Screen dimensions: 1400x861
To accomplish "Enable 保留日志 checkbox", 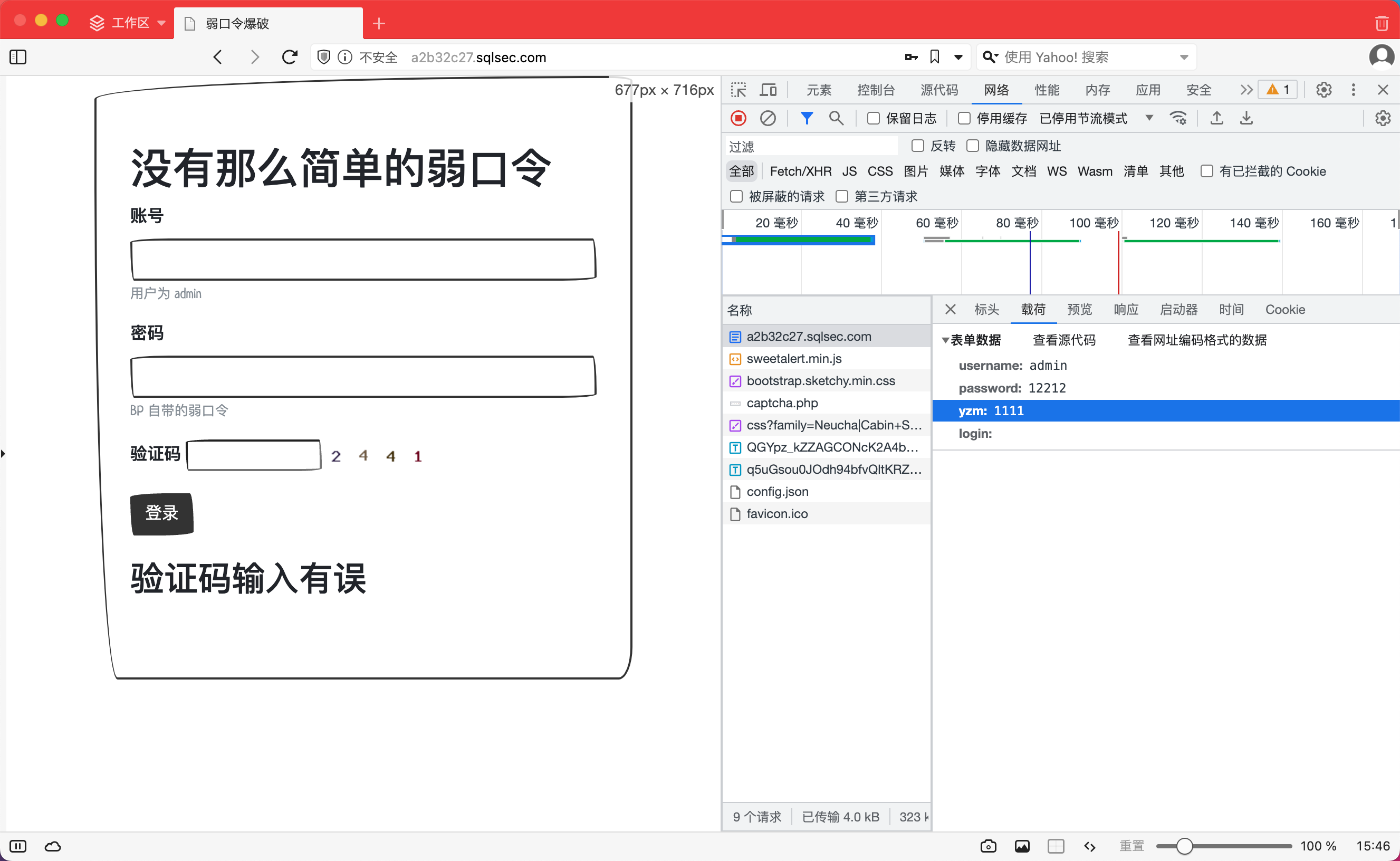I will [x=873, y=119].
